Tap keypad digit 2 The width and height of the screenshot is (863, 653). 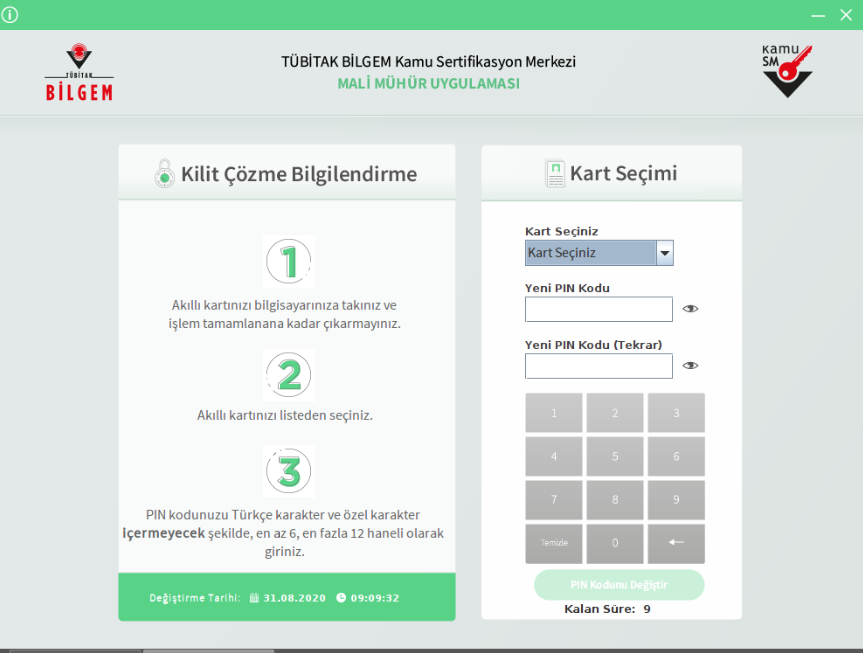coord(615,413)
